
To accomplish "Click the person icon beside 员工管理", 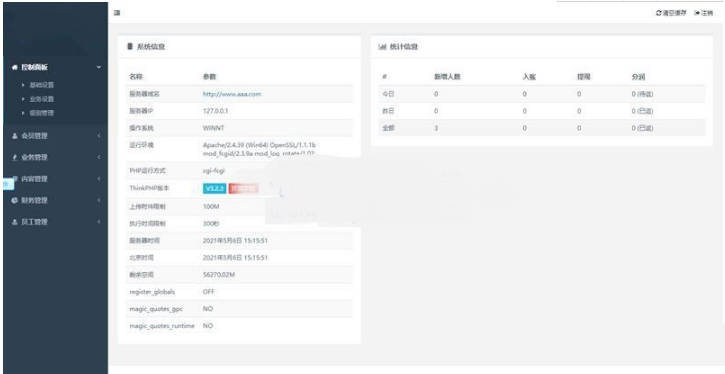I will tap(14, 222).
